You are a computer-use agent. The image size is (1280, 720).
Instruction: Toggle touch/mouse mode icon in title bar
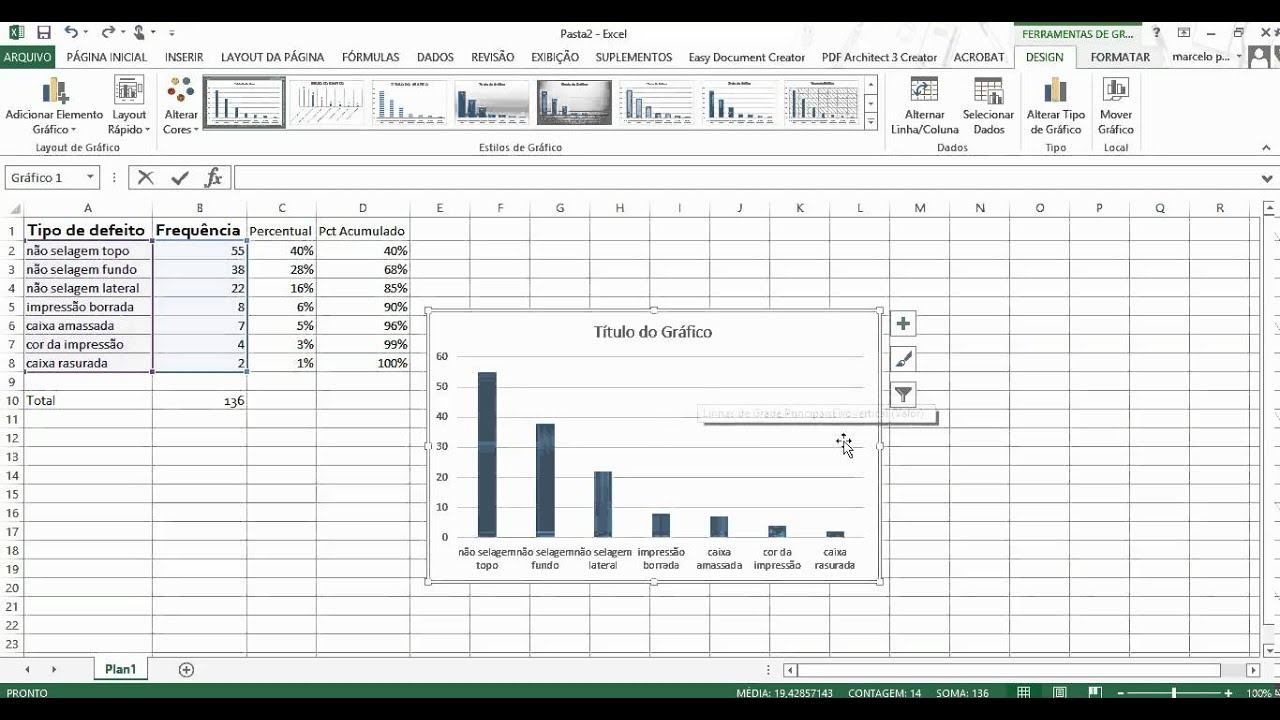click(x=141, y=33)
